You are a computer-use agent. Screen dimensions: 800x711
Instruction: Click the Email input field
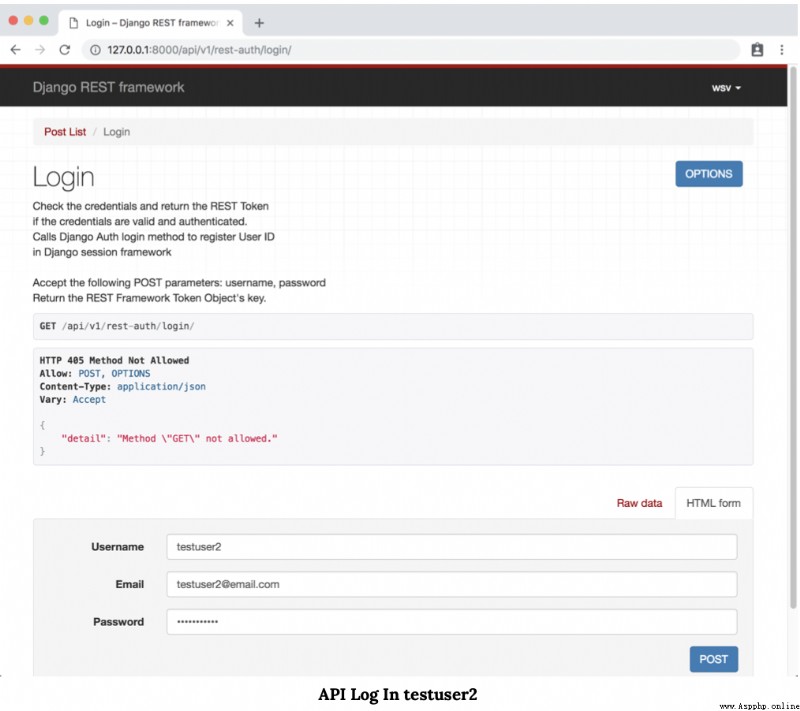click(452, 585)
